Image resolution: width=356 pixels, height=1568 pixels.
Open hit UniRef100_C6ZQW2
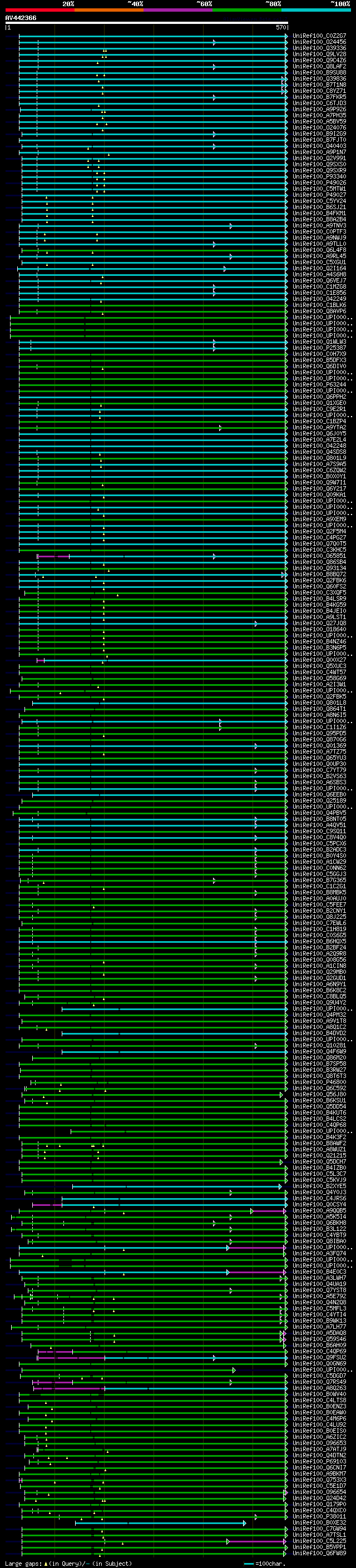319,471
